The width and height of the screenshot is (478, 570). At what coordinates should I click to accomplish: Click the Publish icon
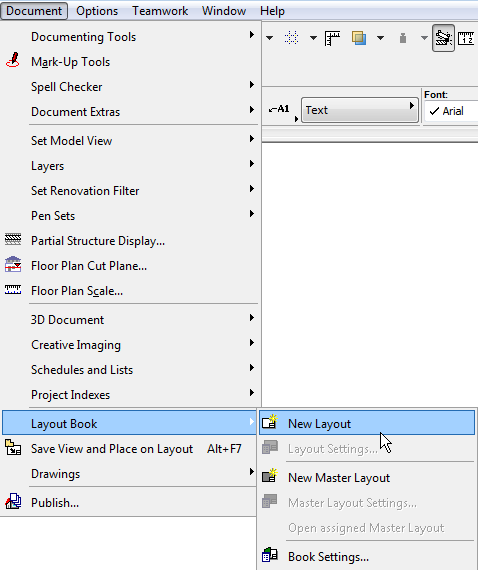tap(13, 501)
